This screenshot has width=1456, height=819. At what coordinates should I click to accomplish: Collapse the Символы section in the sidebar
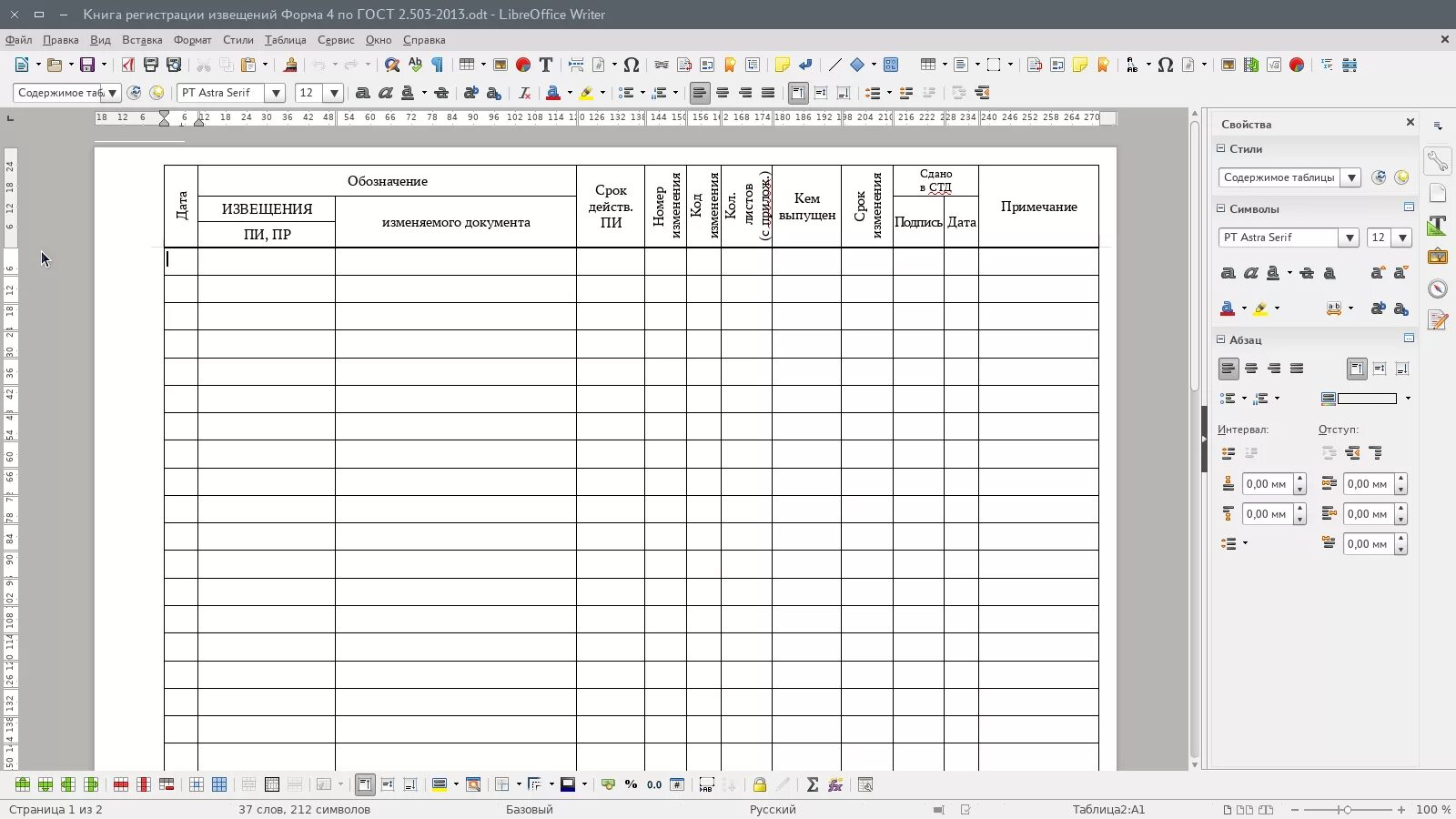coord(1221,208)
